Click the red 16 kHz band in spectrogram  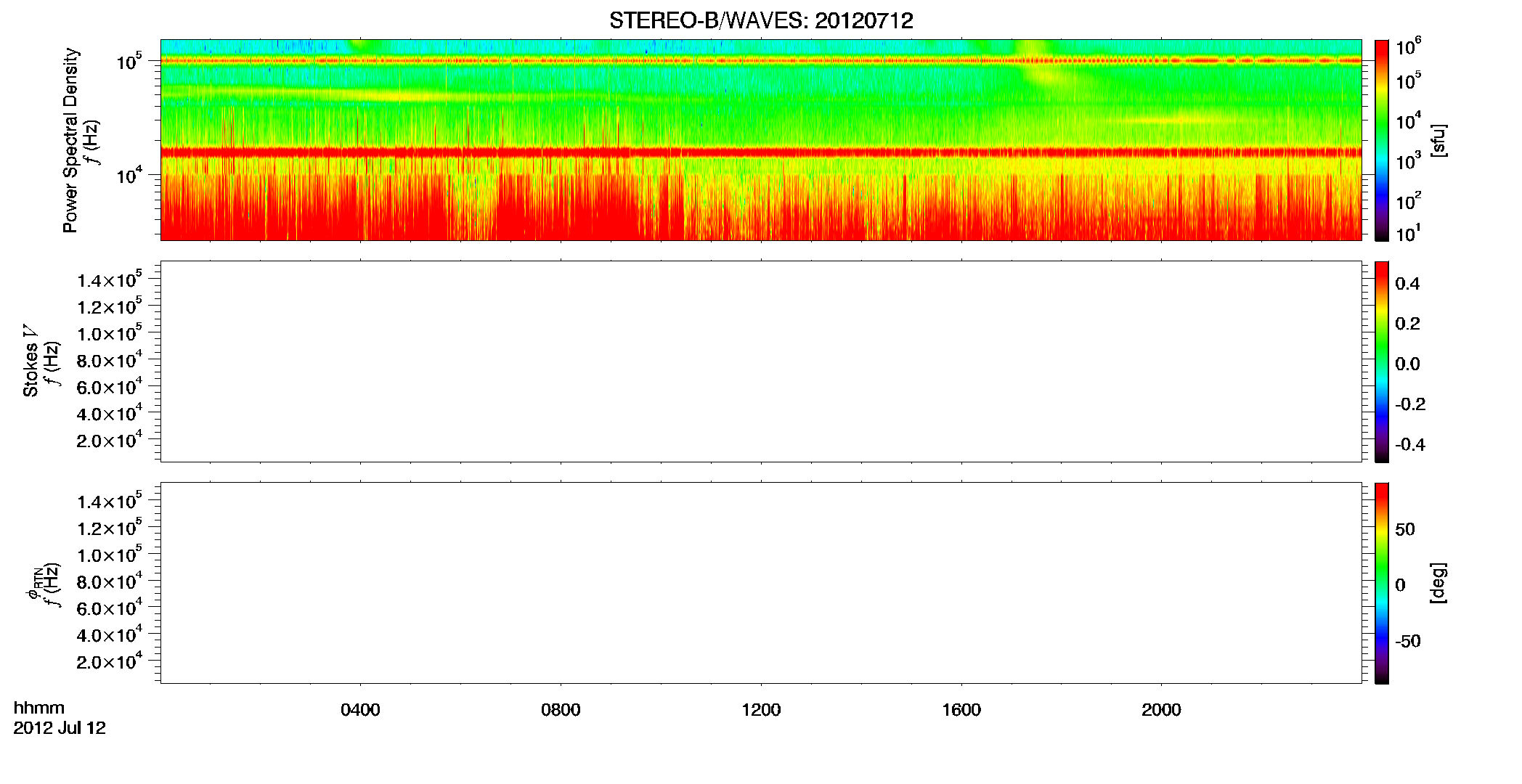tap(761, 152)
